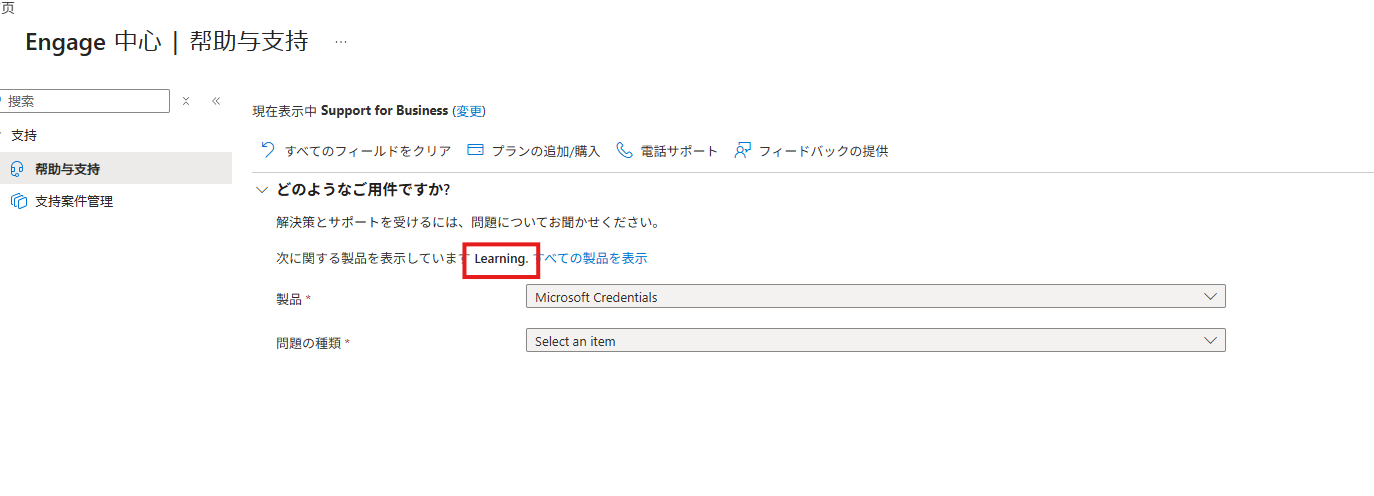Click the 支持 sidebar group header
The height and width of the screenshot is (496, 1374).
click(24, 135)
